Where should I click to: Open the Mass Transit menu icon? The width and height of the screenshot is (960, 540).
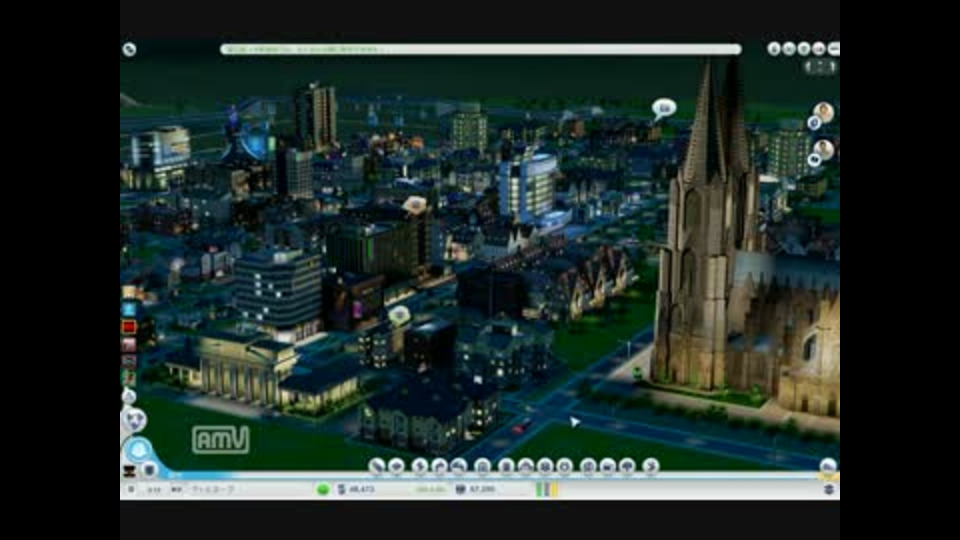(607, 467)
